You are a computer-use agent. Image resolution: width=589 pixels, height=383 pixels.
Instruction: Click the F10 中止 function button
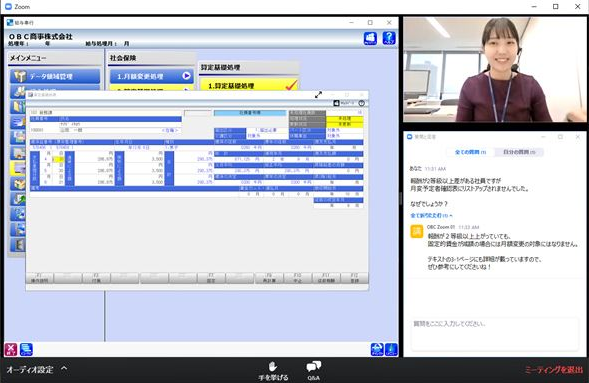pos(298,278)
